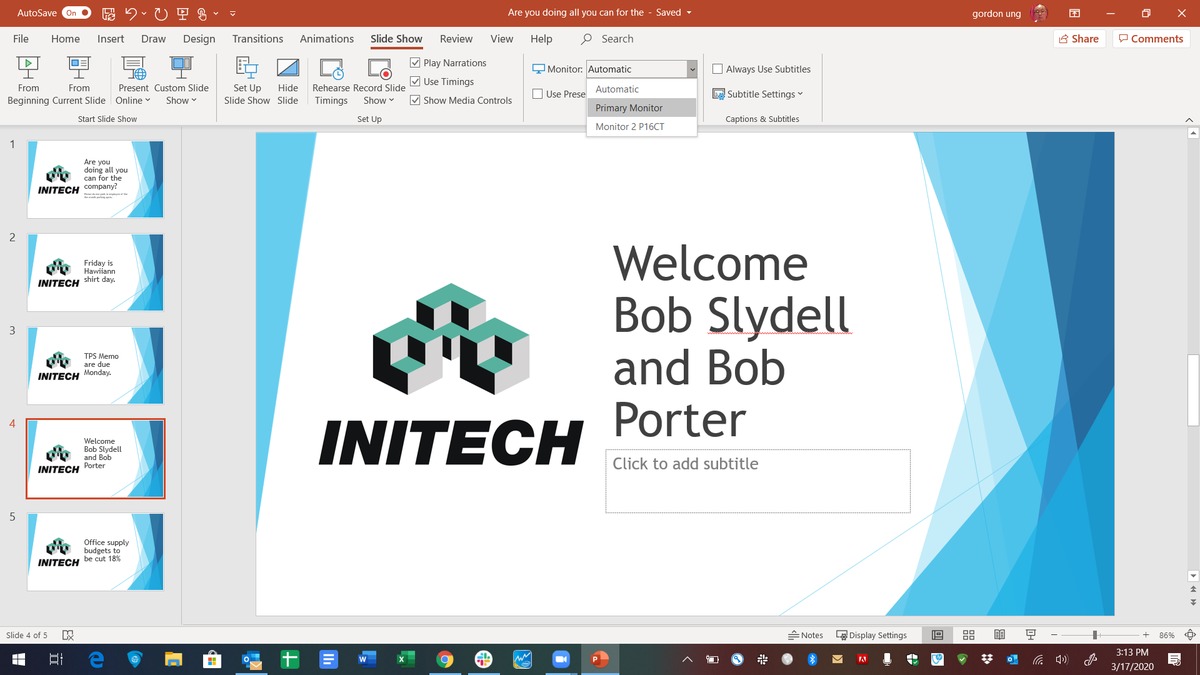The height and width of the screenshot is (675, 1200).
Task: Switch to the Transitions tab
Action: (257, 39)
